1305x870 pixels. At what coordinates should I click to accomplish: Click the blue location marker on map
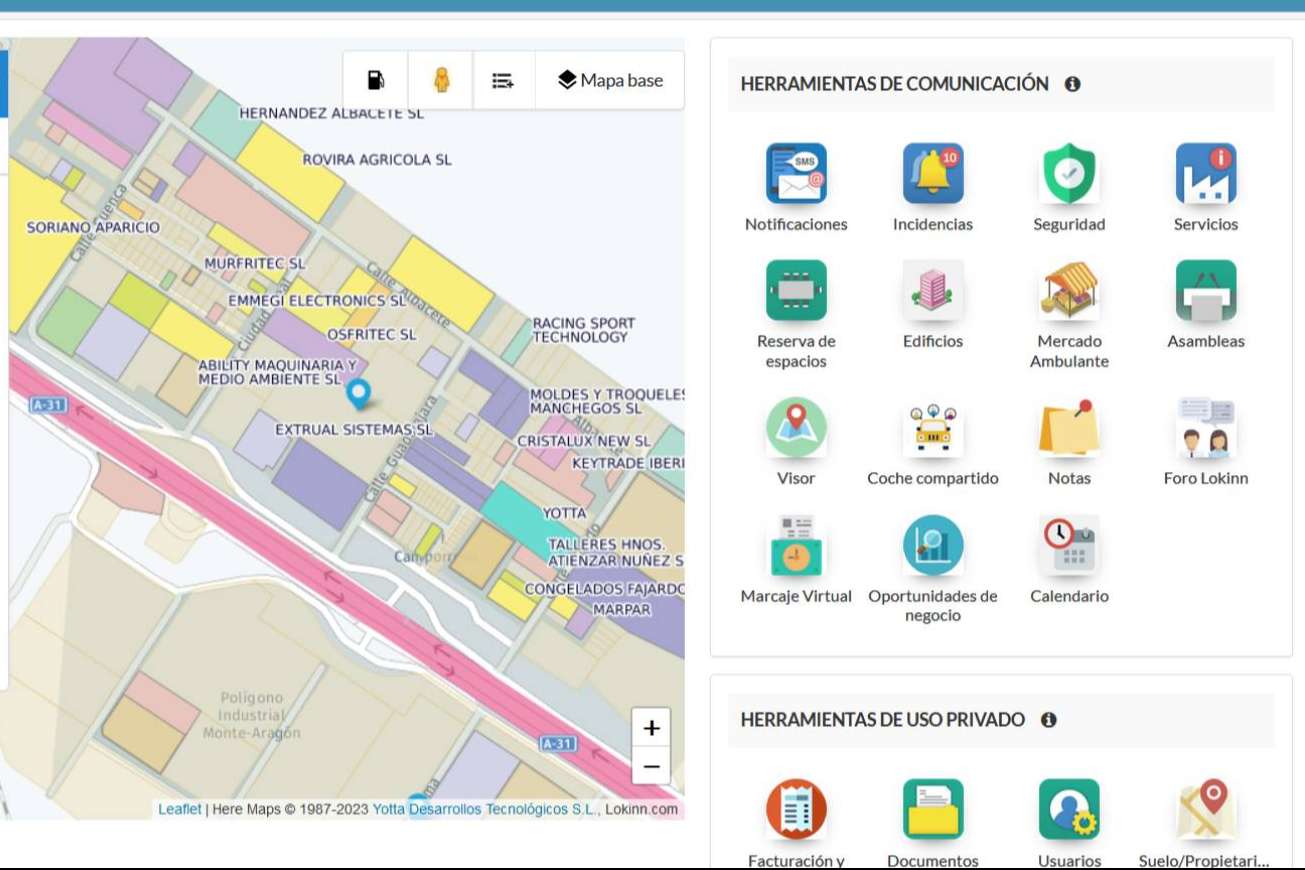click(x=358, y=394)
